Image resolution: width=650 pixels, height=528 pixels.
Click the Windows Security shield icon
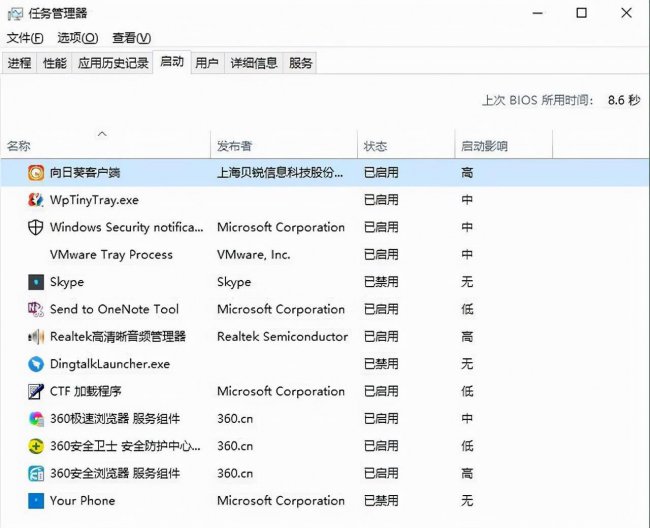tap(36, 227)
